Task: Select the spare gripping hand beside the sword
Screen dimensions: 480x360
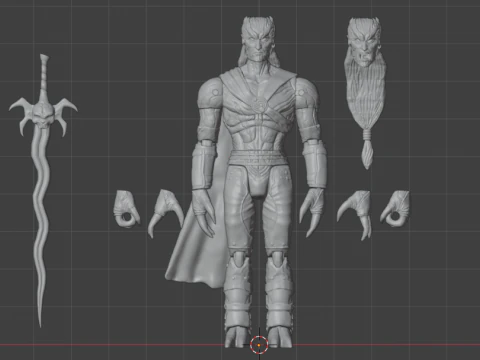Action: [126, 209]
